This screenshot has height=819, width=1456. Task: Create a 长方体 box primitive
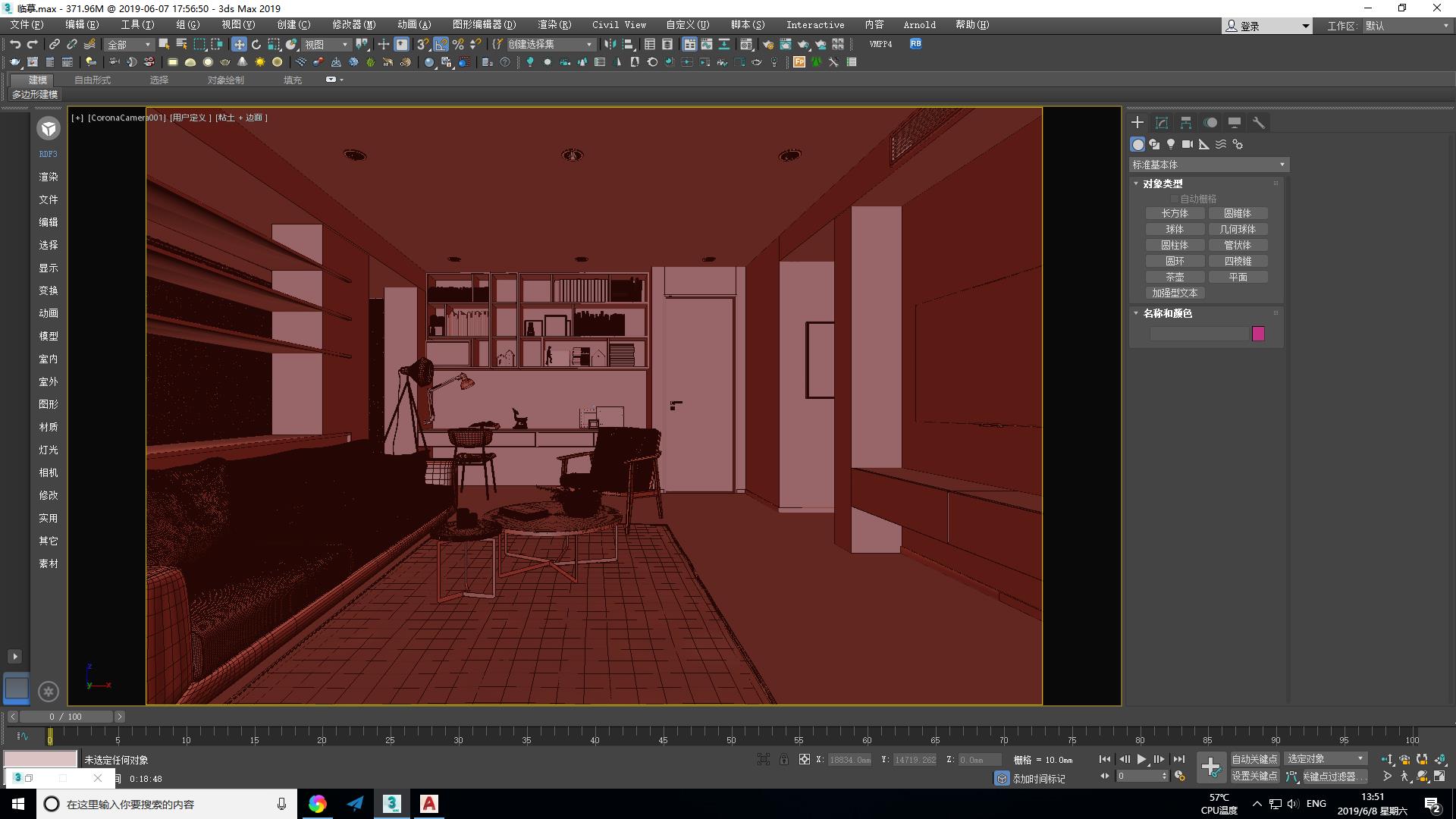[1175, 214]
